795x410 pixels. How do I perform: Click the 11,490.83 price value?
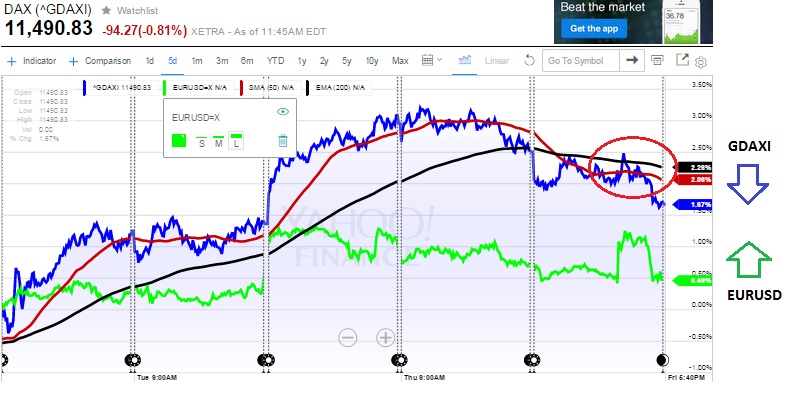pyautogui.click(x=49, y=28)
